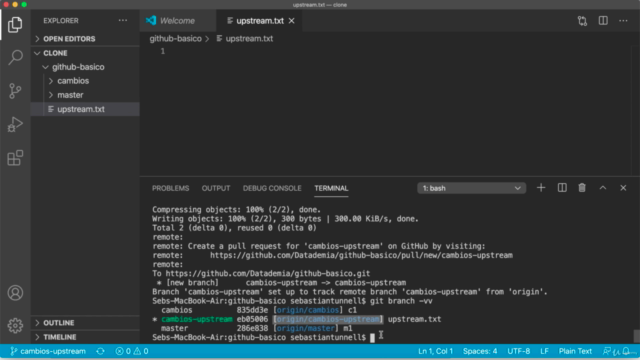This screenshot has width=640, height=360.
Task: Click highlighted origin/cambios-upstream in terminal
Action: pyautogui.click(x=328, y=319)
